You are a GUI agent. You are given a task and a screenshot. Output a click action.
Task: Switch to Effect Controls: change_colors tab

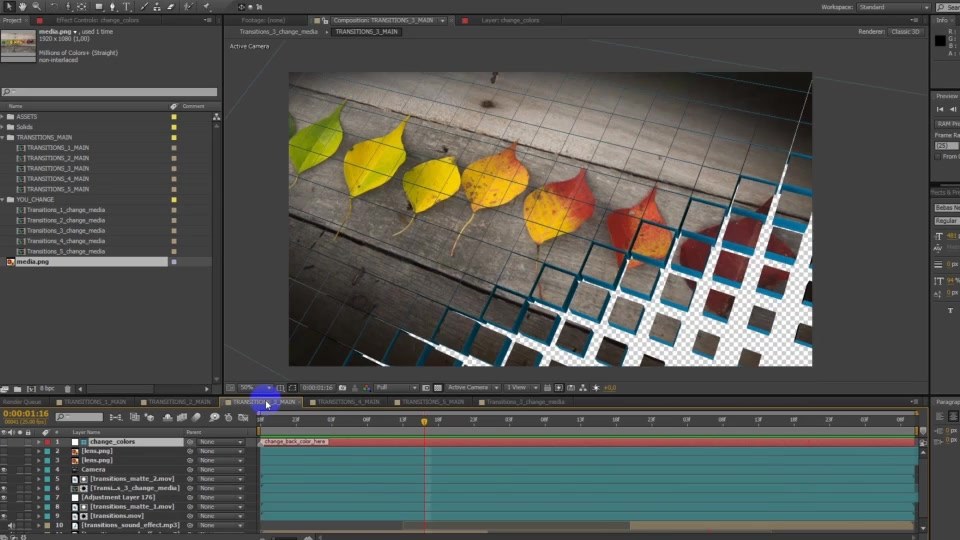pos(98,20)
